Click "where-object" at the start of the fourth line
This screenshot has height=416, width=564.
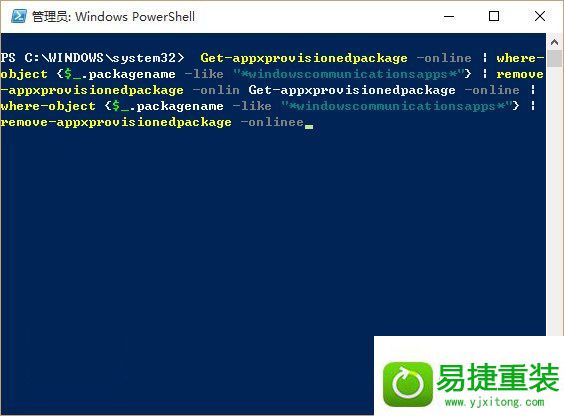coord(48,106)
